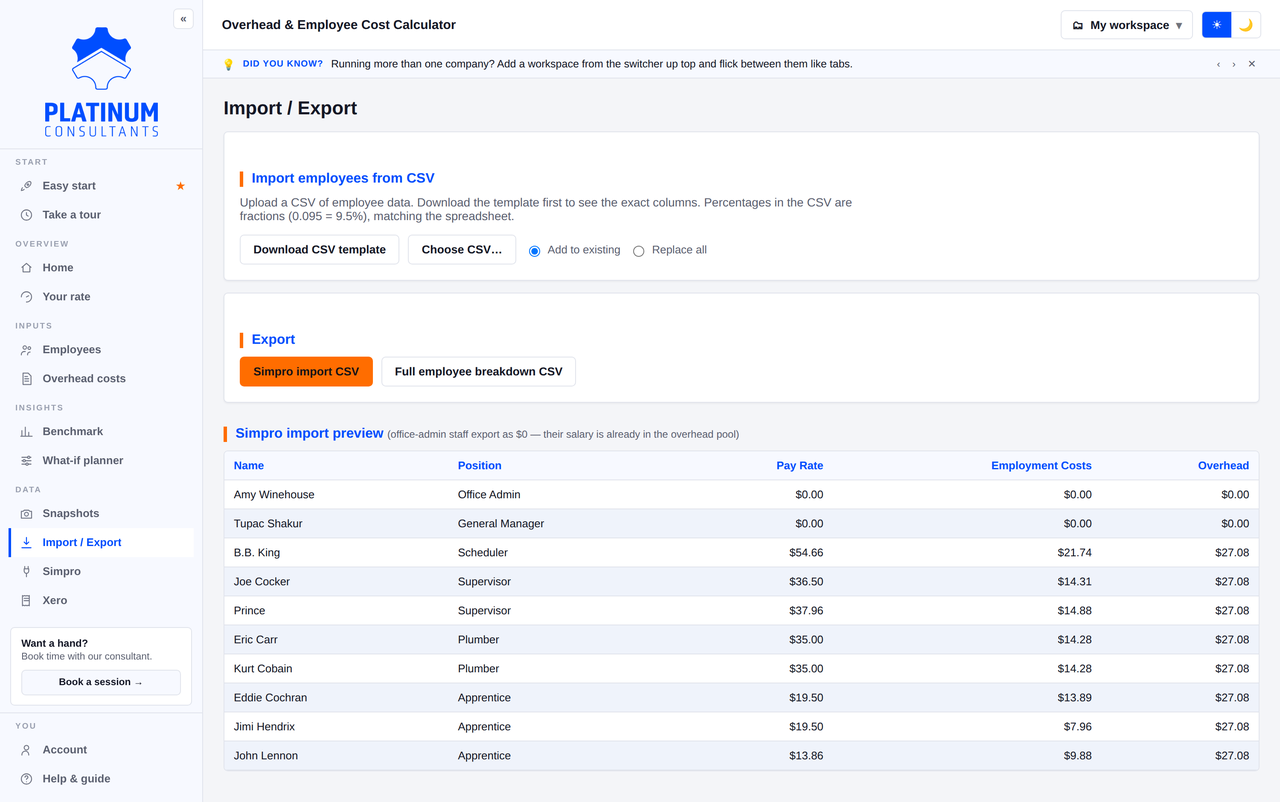Open the Xero integration page

[x=101, y=601]
